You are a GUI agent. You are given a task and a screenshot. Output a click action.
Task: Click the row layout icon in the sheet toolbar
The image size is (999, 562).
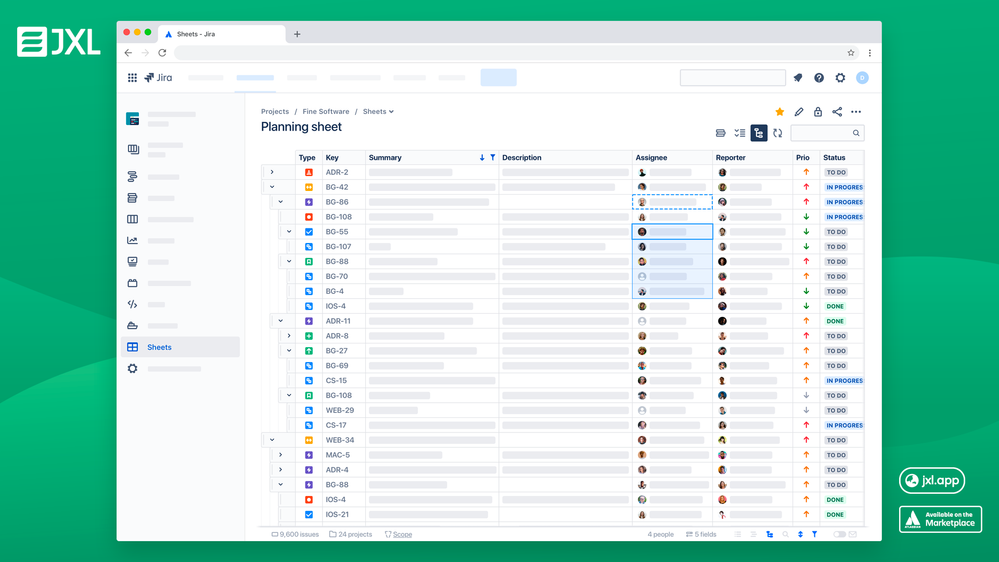click(x=721, y=133)
